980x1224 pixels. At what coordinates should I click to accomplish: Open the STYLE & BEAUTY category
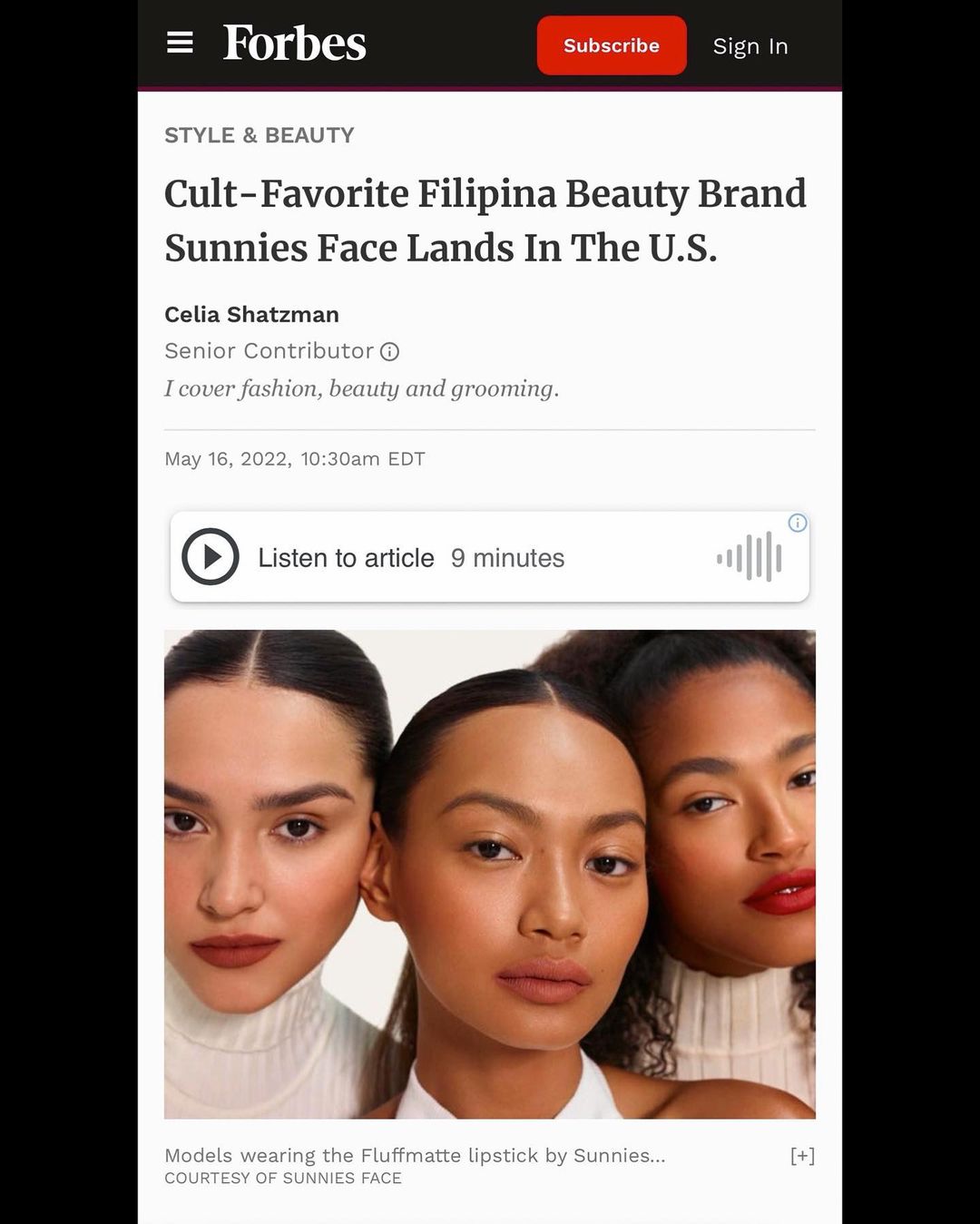pyautogui.click(x=260, y=135)
